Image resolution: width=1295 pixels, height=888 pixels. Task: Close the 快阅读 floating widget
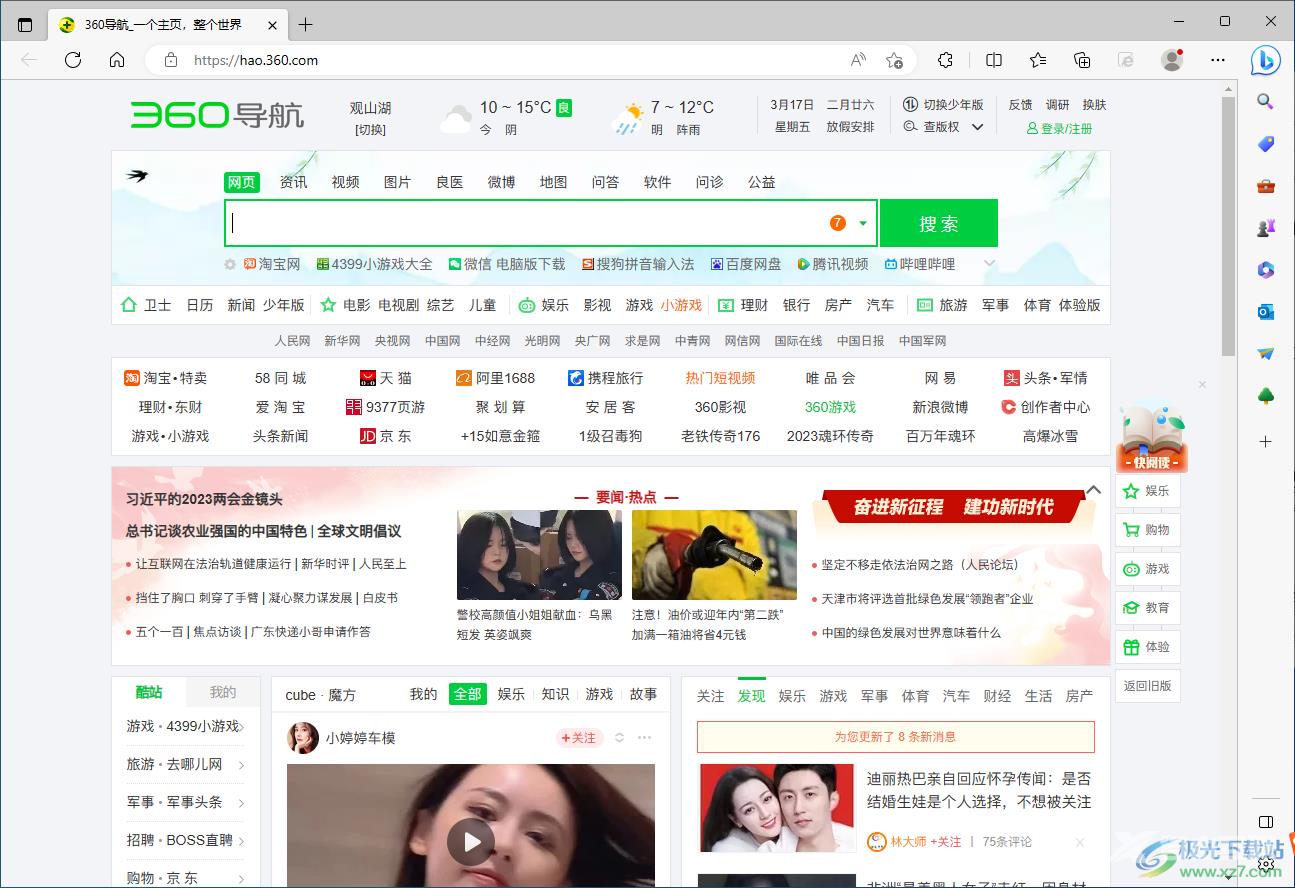point(1203,385)
